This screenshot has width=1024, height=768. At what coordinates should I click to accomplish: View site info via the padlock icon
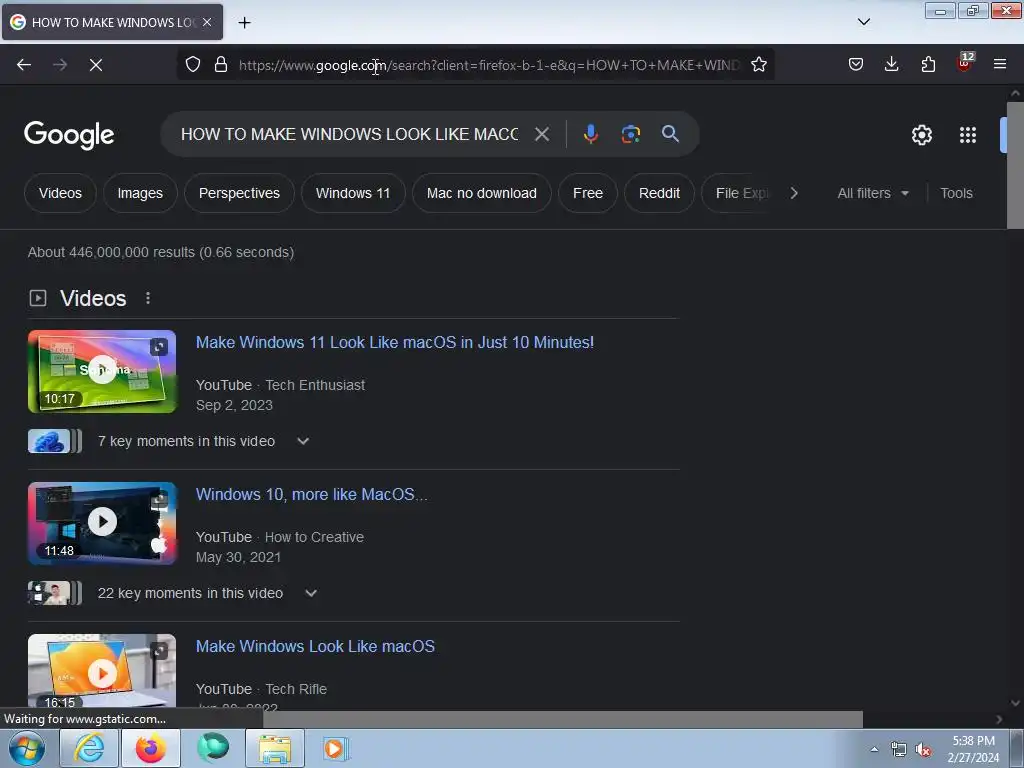[221, 65]
